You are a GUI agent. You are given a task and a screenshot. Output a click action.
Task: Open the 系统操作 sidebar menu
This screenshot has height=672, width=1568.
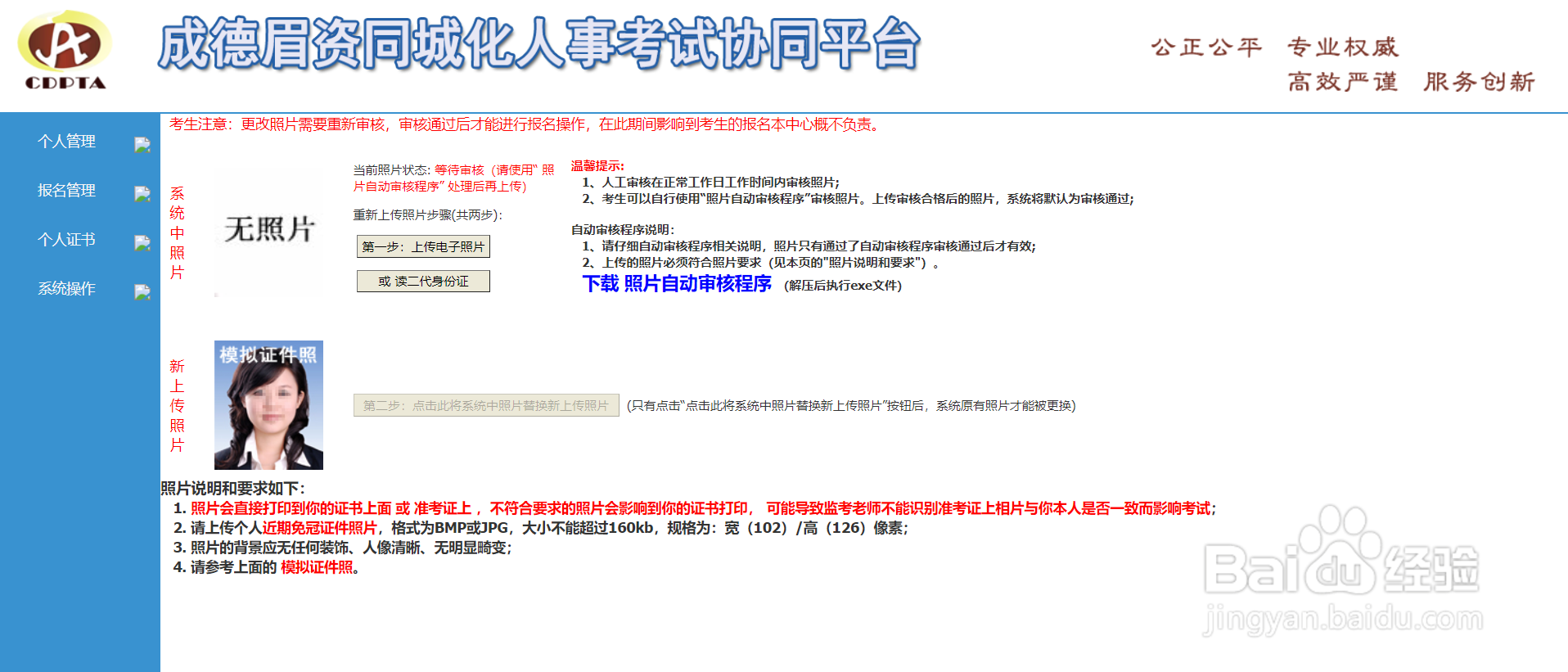click(x=66, y=289)
